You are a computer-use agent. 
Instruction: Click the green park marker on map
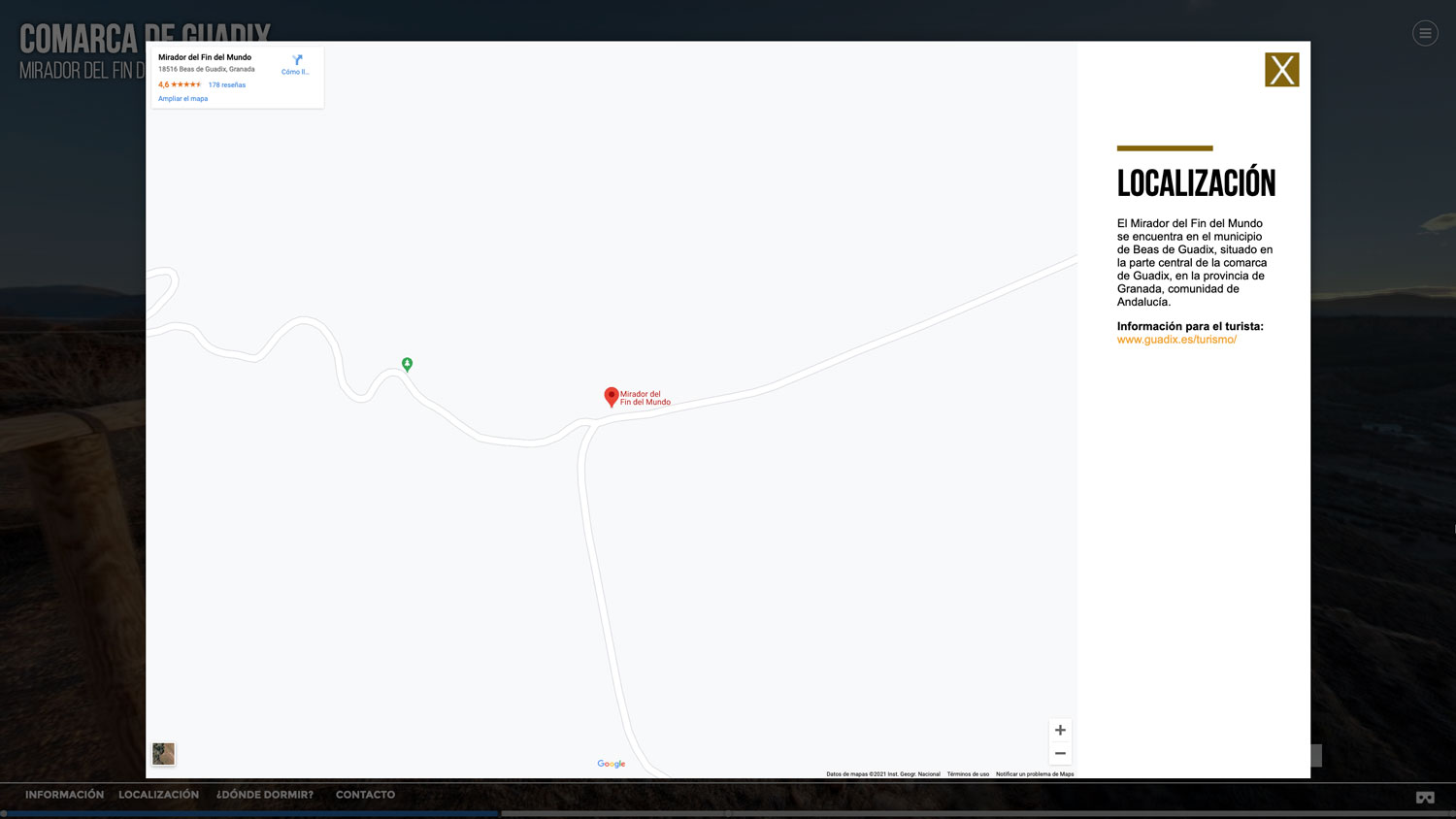click(407, 364)
